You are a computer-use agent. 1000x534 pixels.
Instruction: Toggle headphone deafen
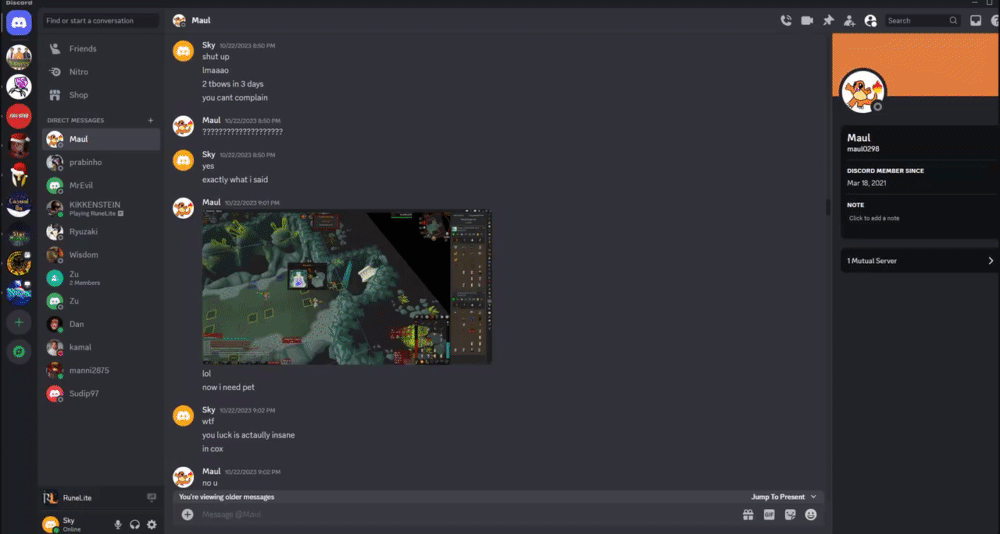(135, 524)
